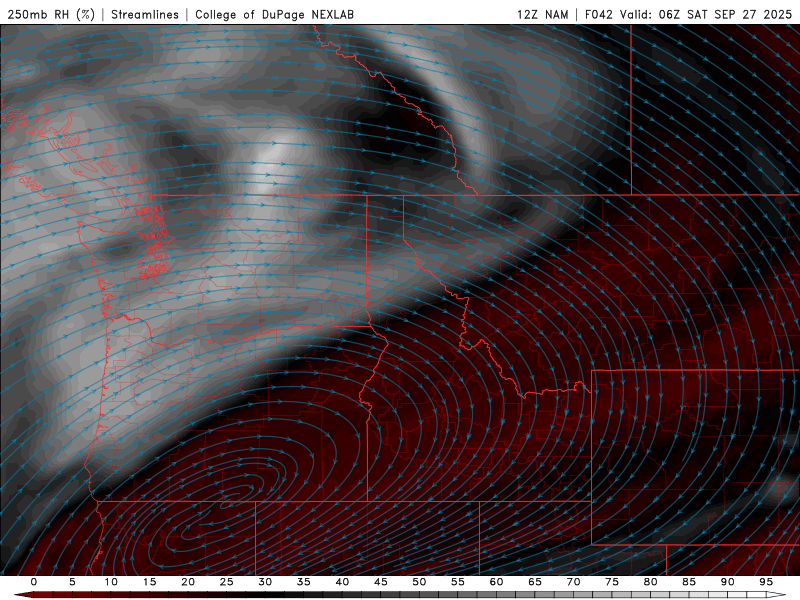Click the 80 value on the color scale
This screenshot has width=800, height=600.
(650, 582)
